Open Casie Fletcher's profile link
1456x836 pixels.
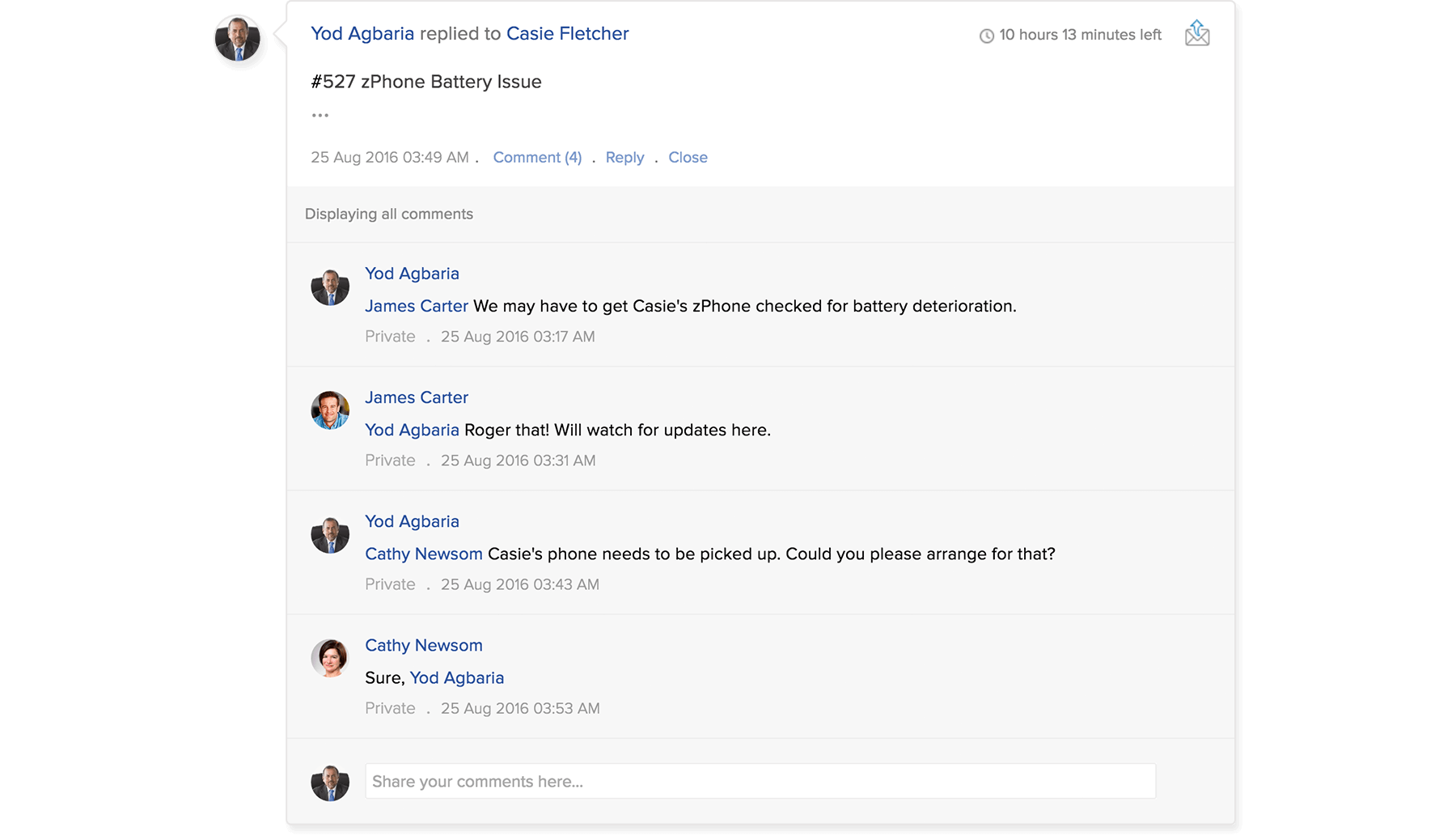pyautogui.click(x=567, y=33)
